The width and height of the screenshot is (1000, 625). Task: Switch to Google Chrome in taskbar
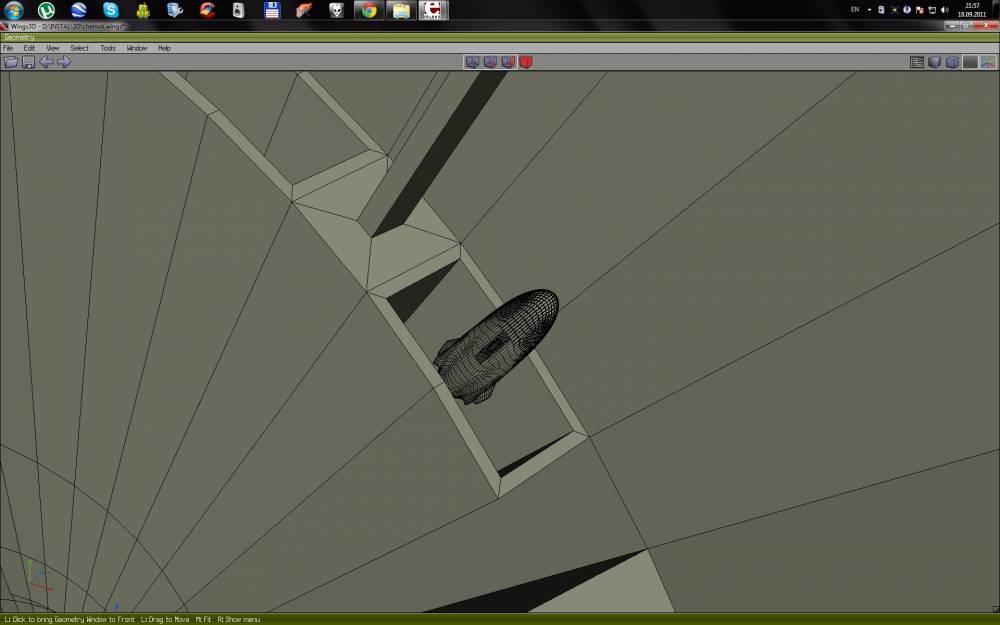coord(369,10)
